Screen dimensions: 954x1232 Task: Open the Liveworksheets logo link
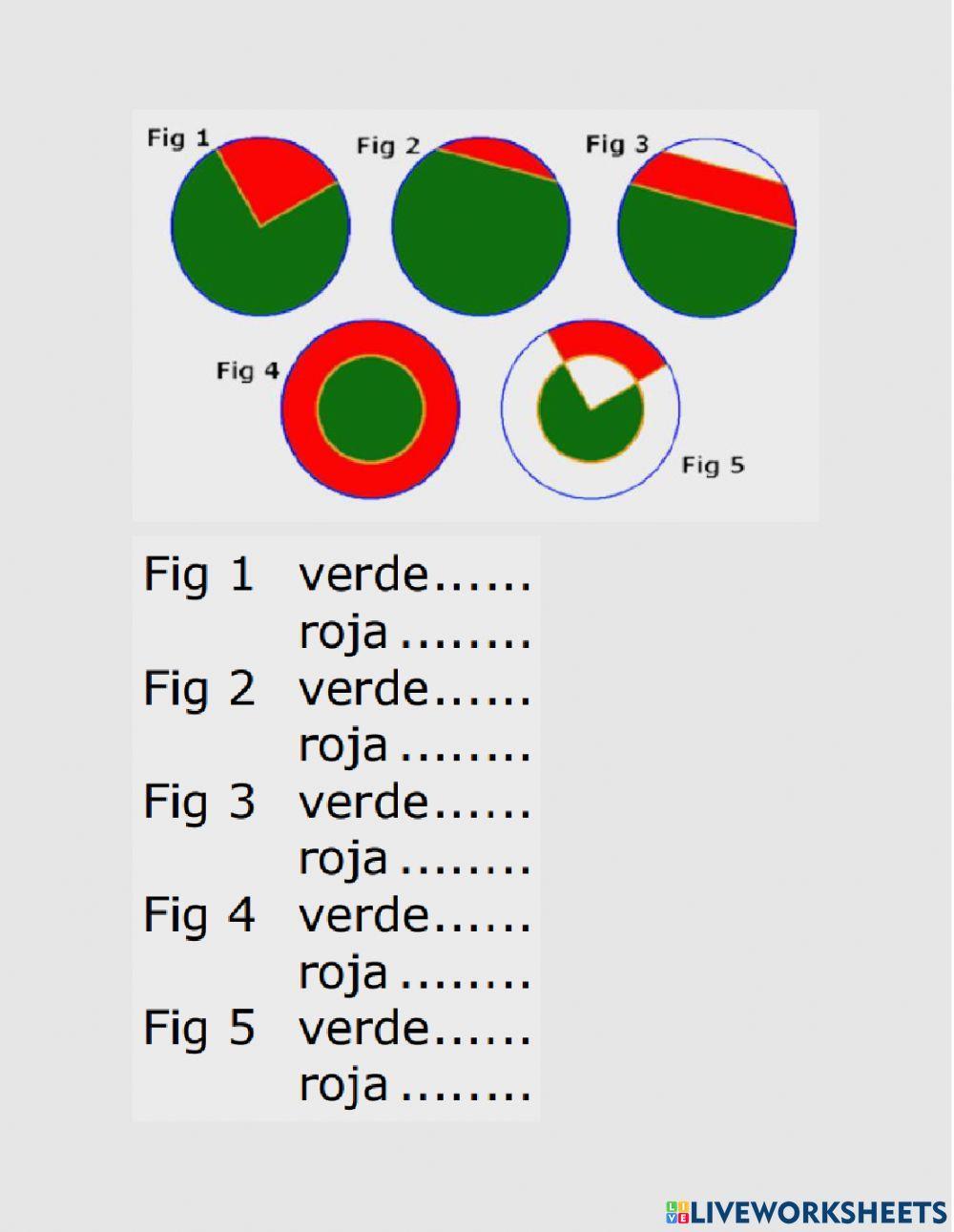coord(806,1211)
